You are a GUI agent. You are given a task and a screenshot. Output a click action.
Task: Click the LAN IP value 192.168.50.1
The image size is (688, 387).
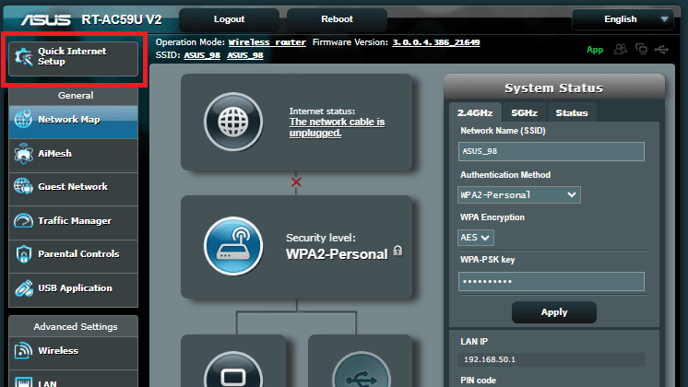coord(490,359)
